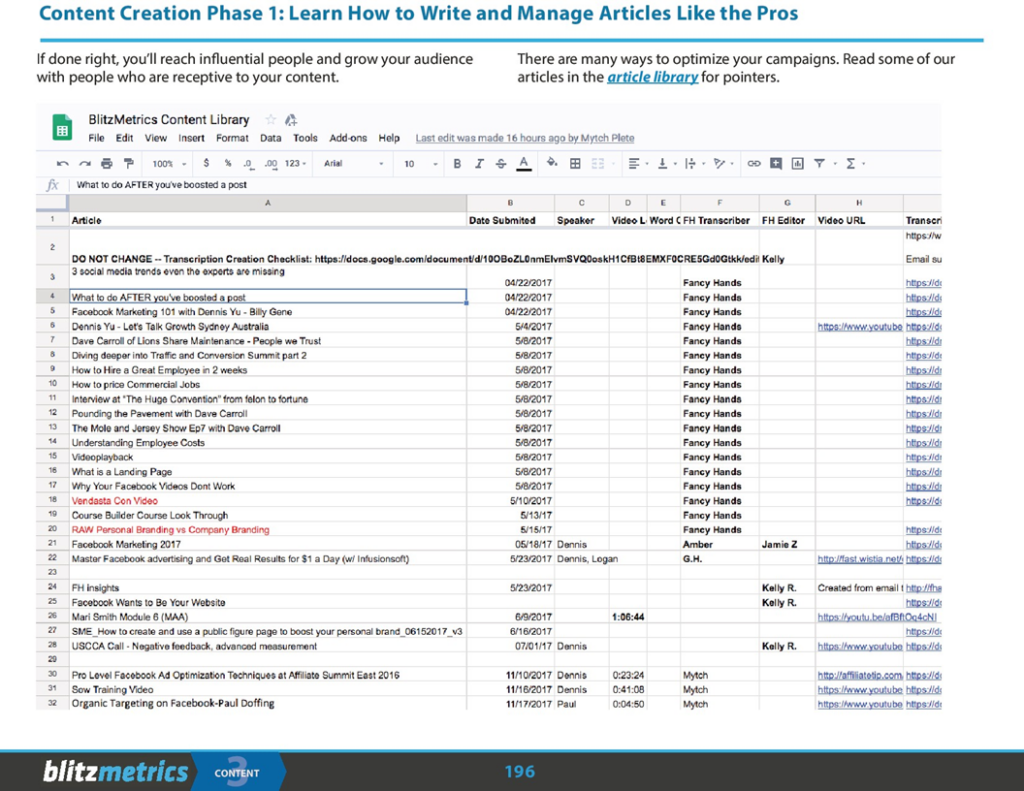This screenshot has width=1024, height=791.
Task: Click into the formula bar text
Action: [161, 185]
